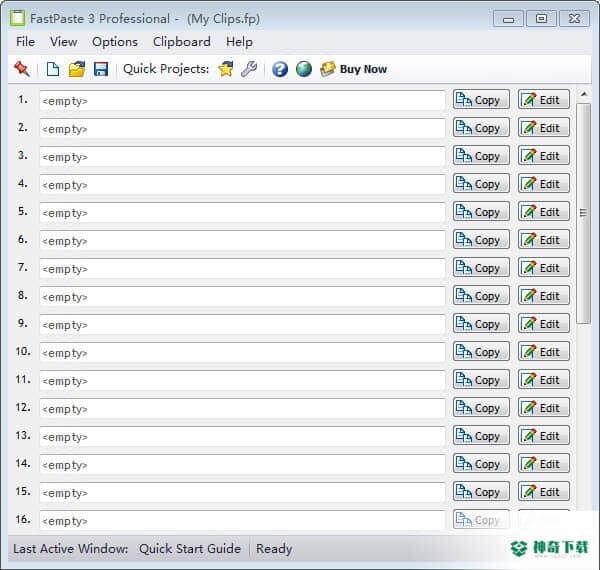Edit clip slot 15

coord(544,491)
